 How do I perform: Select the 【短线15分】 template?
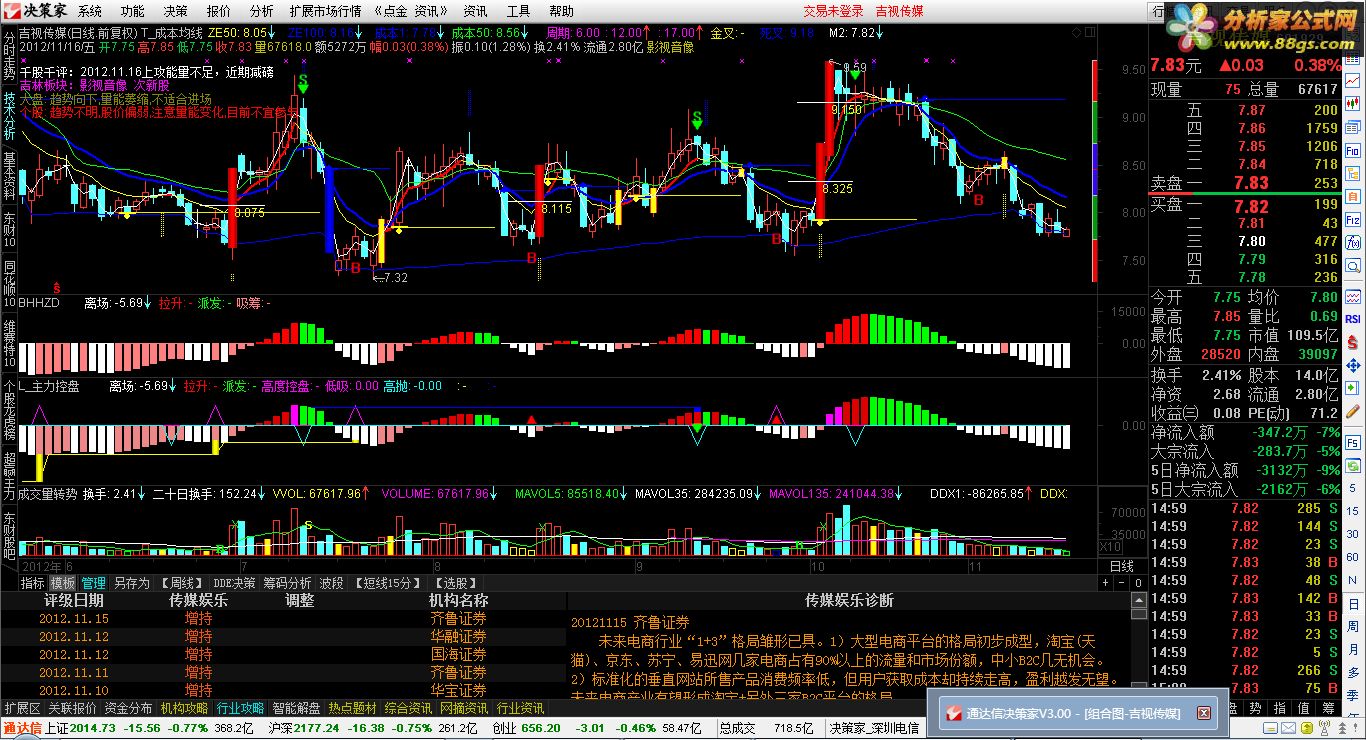click(387, 583)
